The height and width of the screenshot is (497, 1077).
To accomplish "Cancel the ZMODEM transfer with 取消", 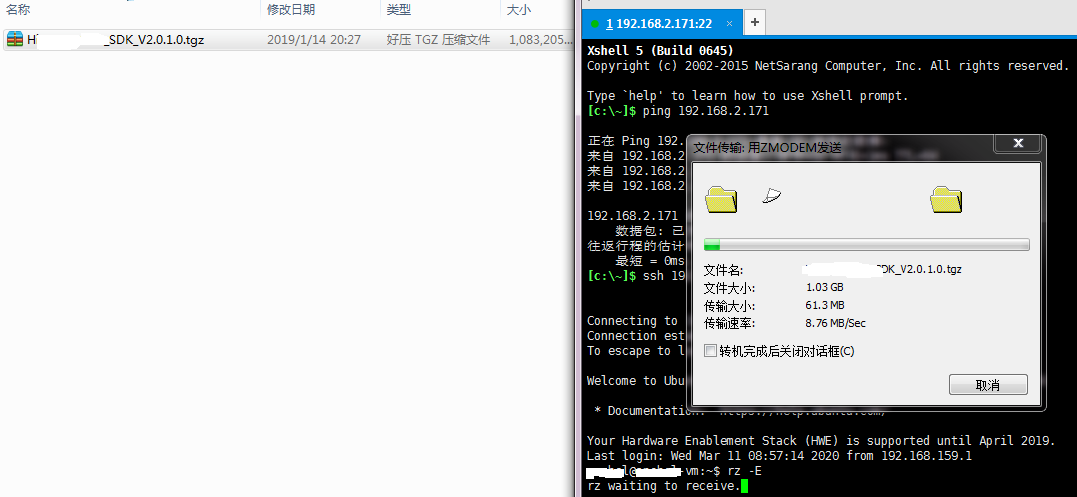I will pyautogui.click(x=988, y=385).
